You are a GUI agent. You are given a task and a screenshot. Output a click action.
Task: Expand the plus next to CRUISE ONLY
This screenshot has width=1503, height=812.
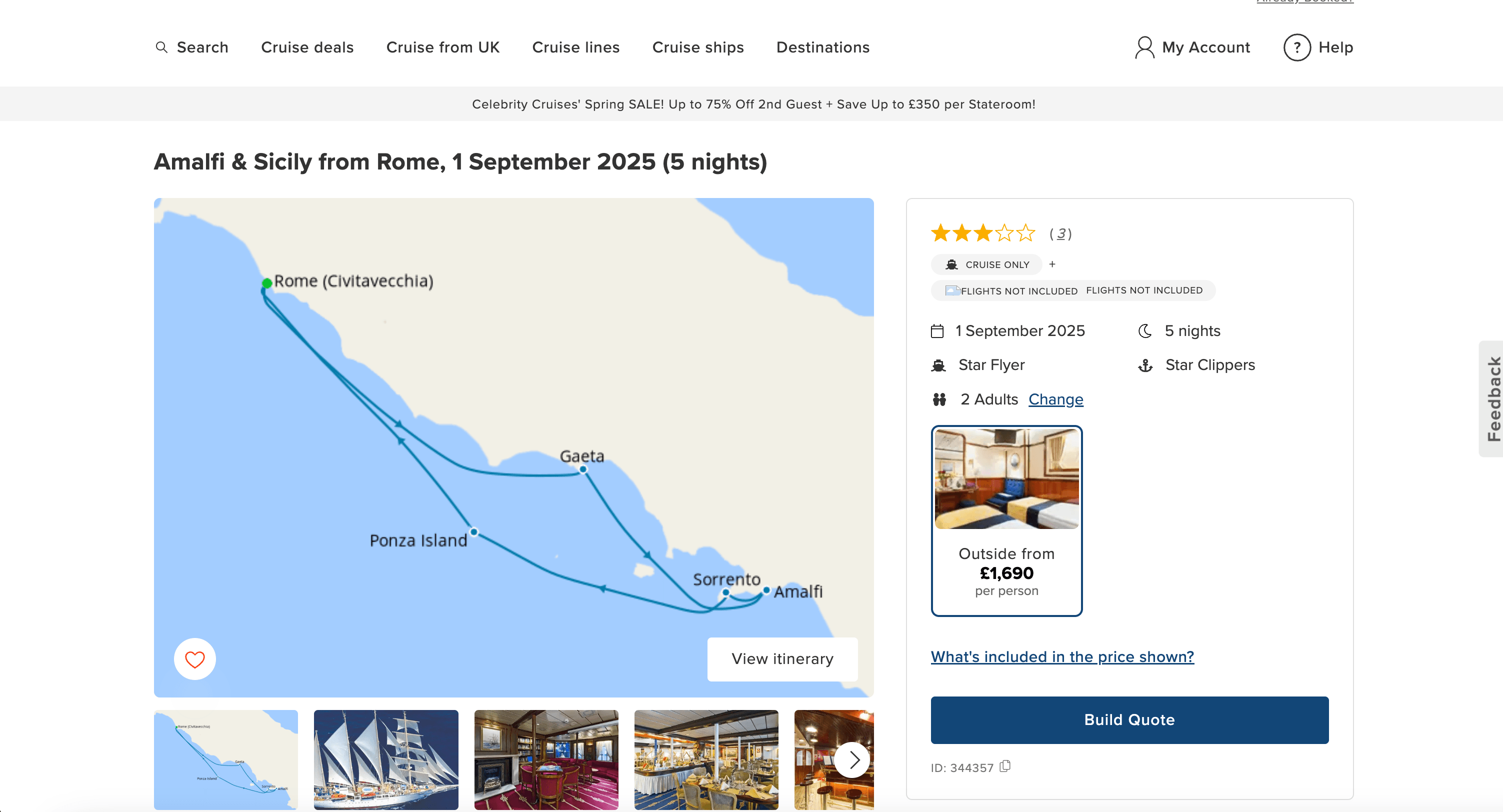[1052, 264]
